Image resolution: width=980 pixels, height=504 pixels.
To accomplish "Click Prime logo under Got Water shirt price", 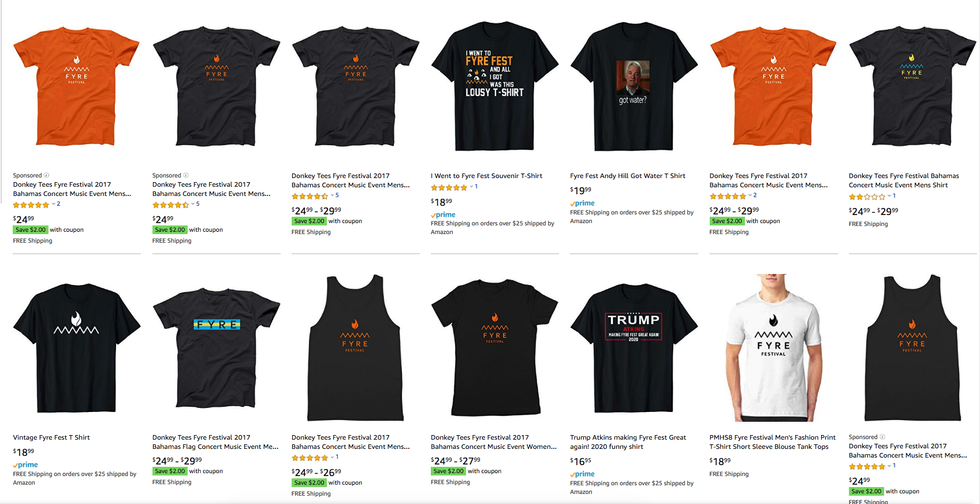I will (x=582, y=203).
